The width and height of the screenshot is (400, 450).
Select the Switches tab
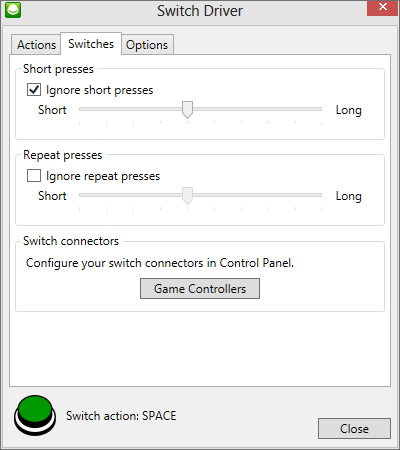(x=91, y=44)
